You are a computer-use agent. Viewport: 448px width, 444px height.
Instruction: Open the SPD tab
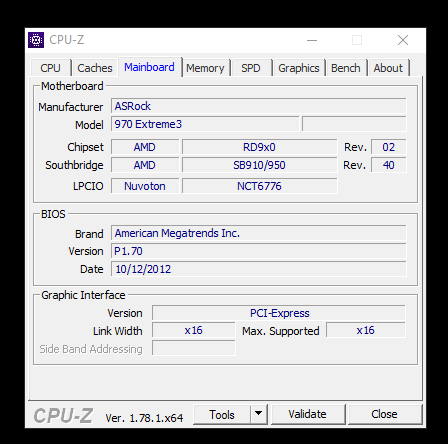click(x=251, y=68)
